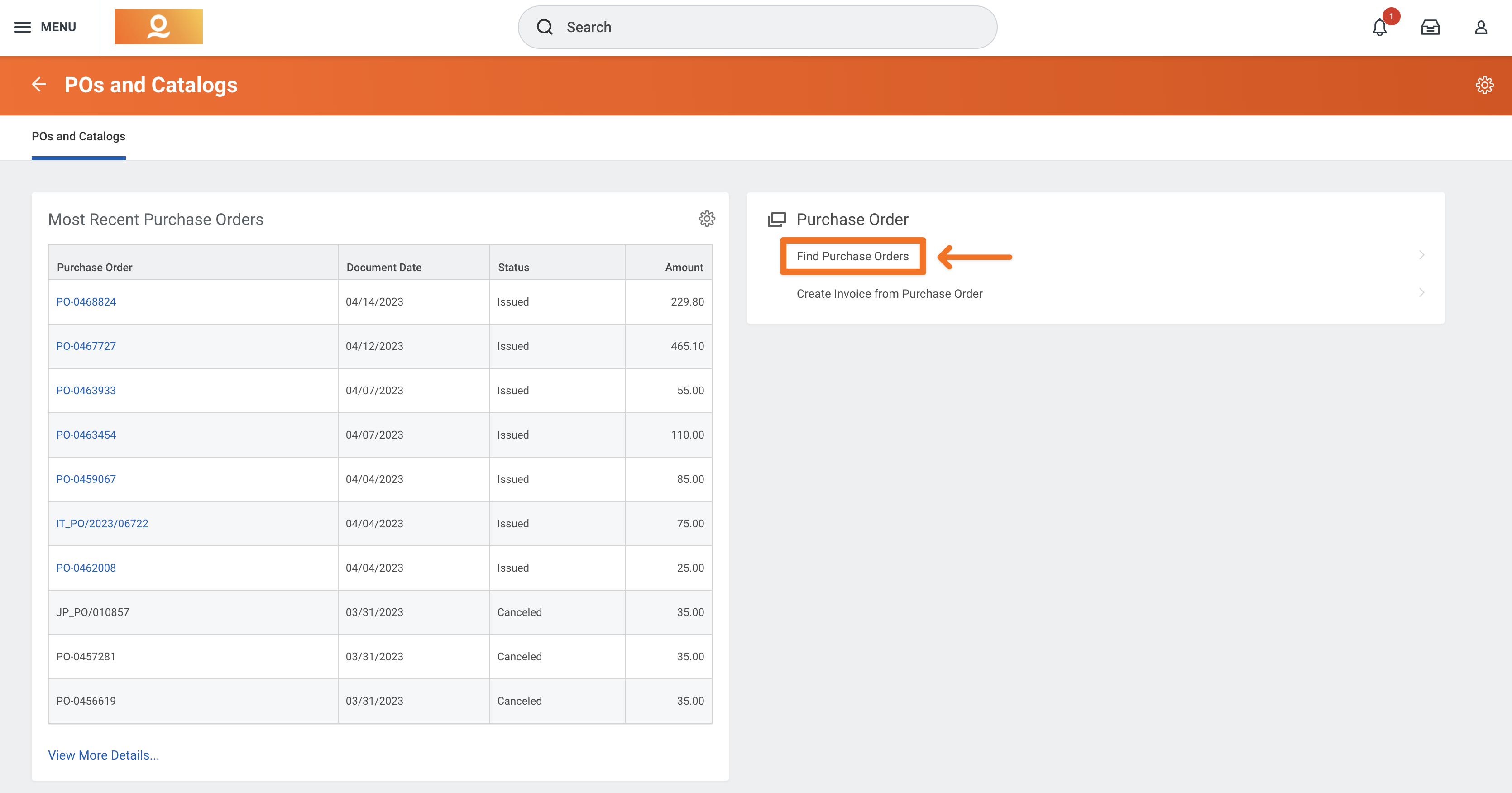Click the Document Date column header
Screen dimensions: 1512x793
point(384,268)
